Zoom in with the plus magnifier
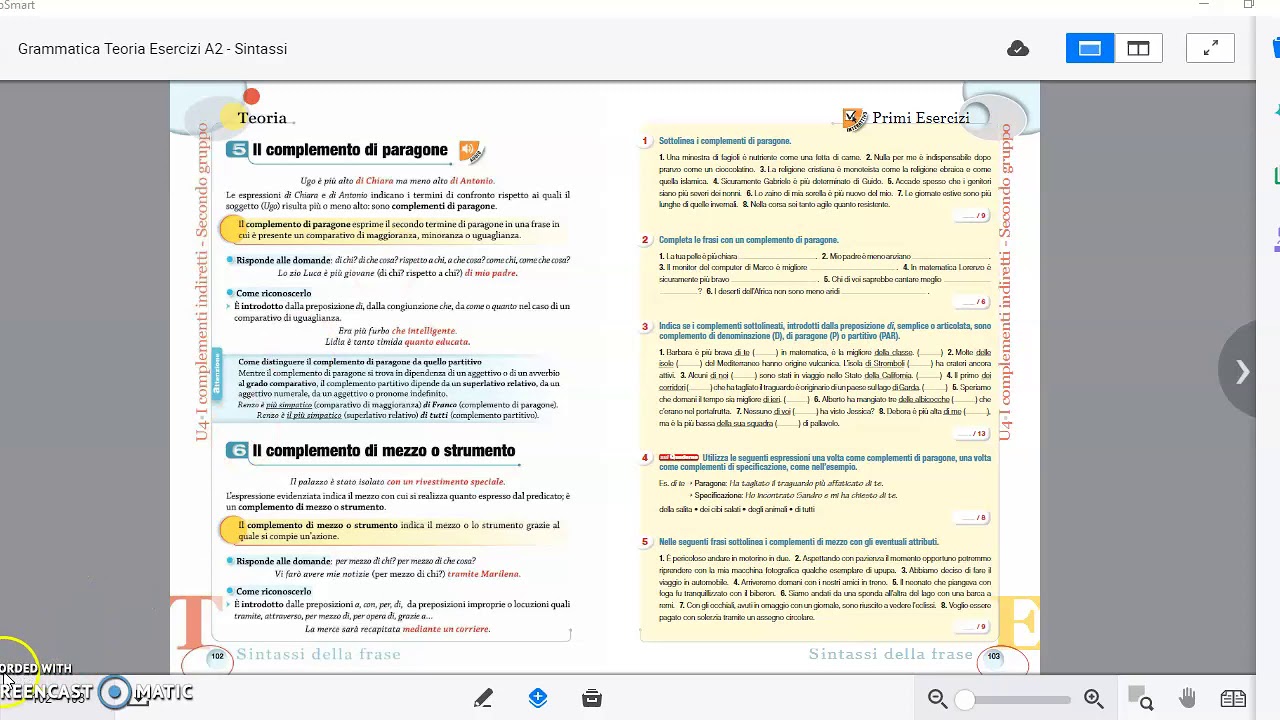The image size is (1280, 720). click(x=1094, y=699)
